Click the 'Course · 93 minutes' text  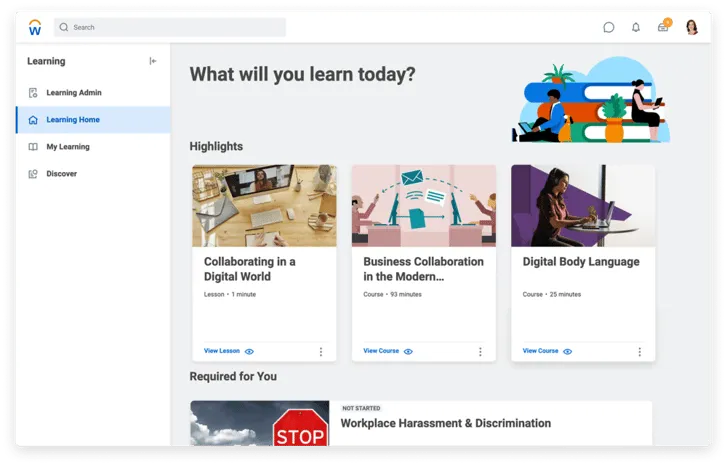point(392,294)
